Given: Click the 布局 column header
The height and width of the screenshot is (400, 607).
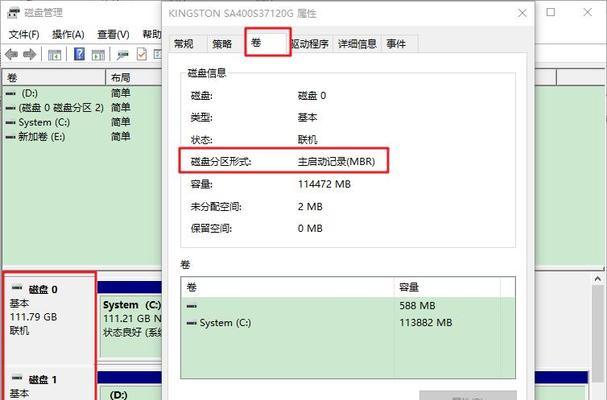Looking at the screenshot, I should pos(134,77).
